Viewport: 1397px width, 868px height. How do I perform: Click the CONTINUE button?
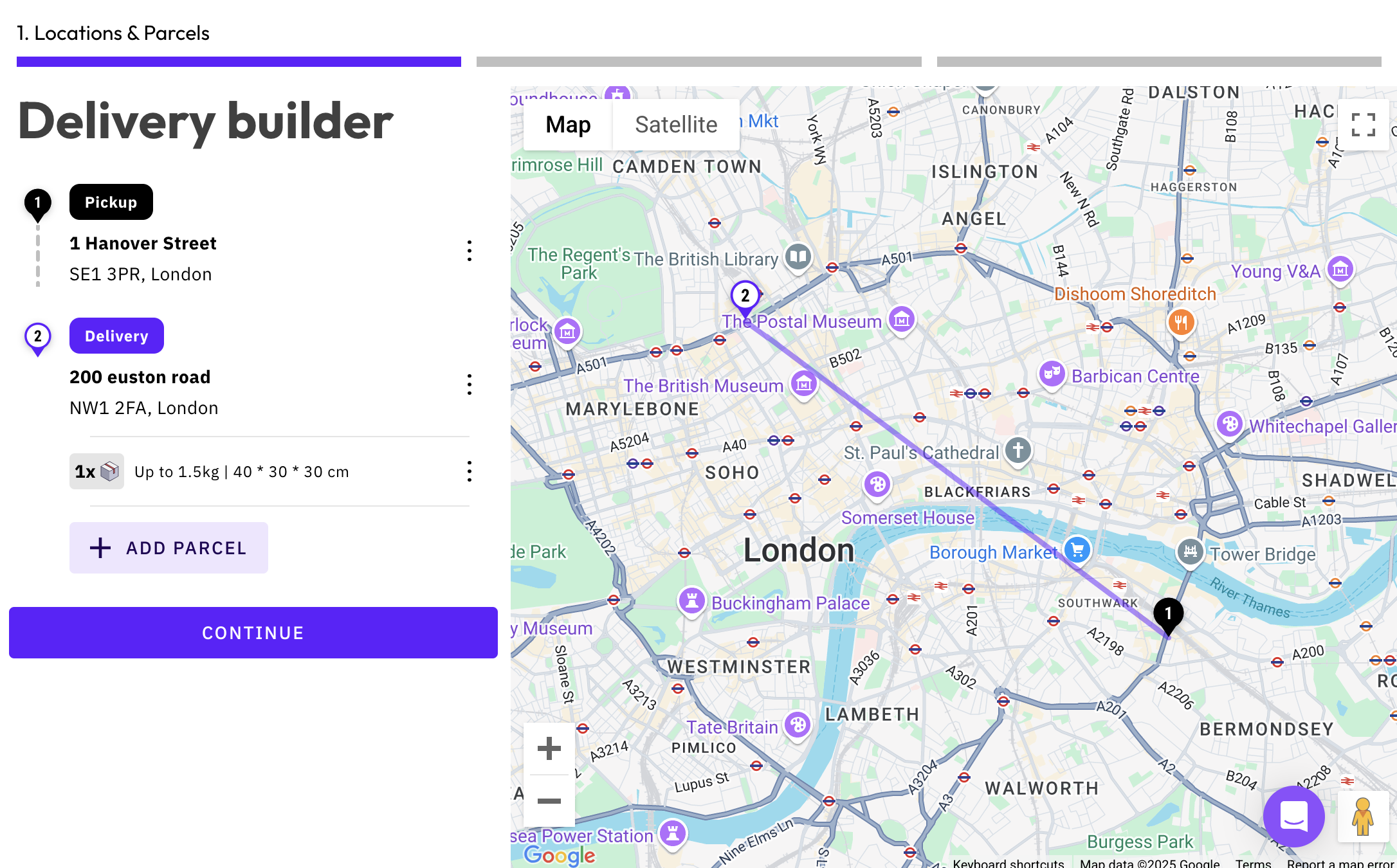pos(253,633)
